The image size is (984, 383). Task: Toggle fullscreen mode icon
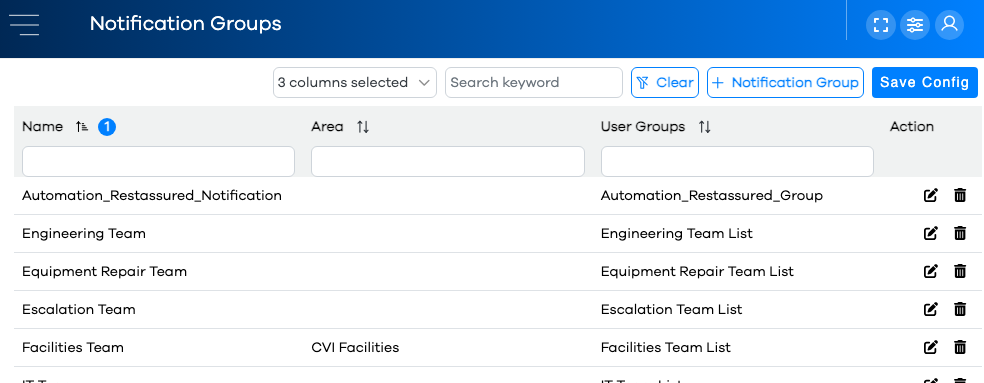pos(881,25)
